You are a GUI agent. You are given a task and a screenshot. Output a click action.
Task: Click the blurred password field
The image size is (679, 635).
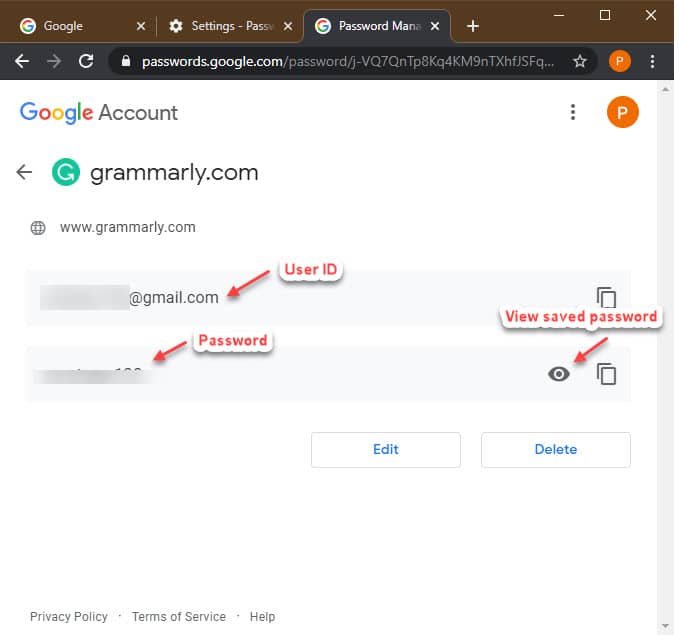pos(328,374)
